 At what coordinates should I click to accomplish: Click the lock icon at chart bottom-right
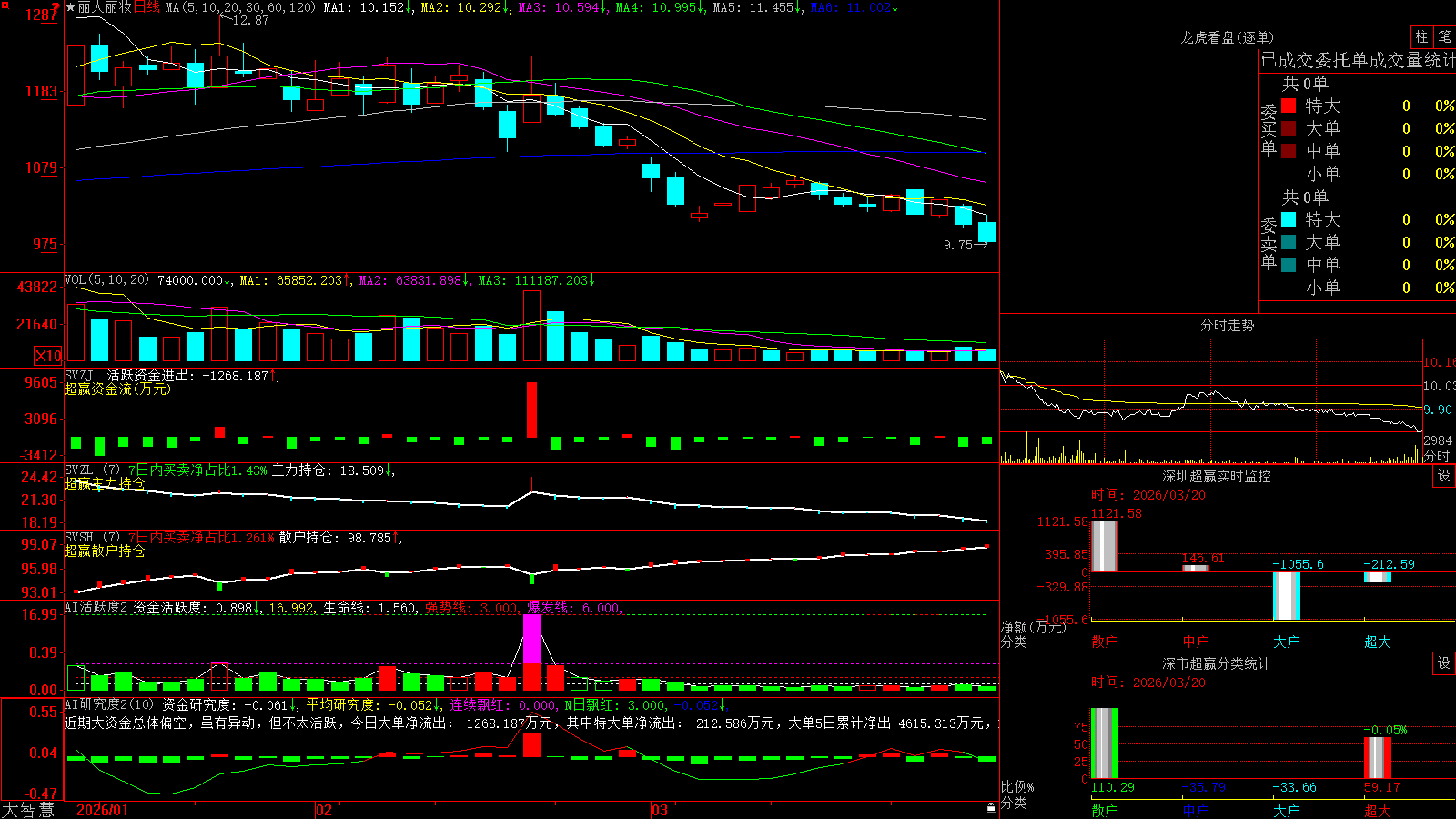(992, 807)
